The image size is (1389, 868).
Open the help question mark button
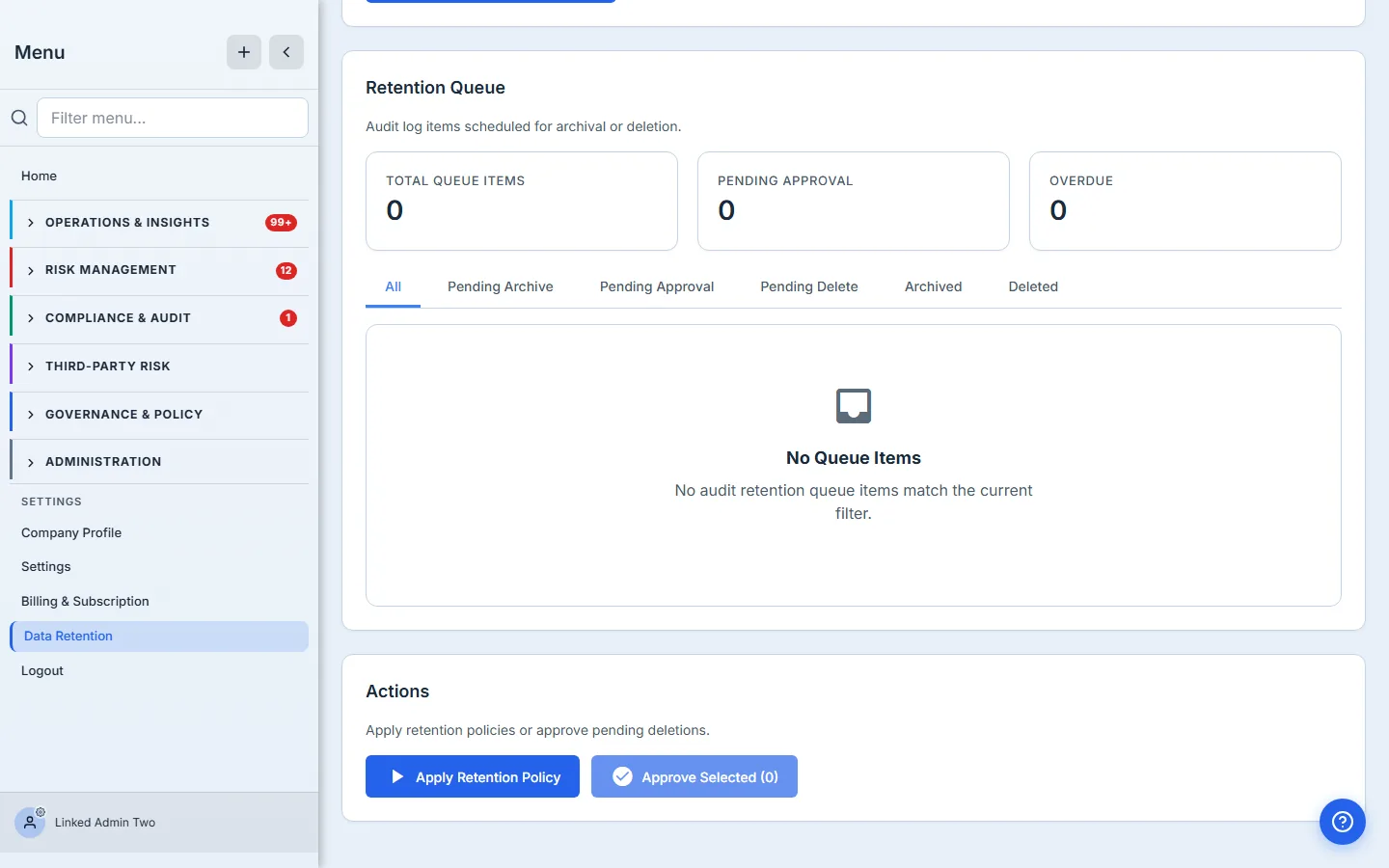pyautogui.click(x=1343, y=822)
